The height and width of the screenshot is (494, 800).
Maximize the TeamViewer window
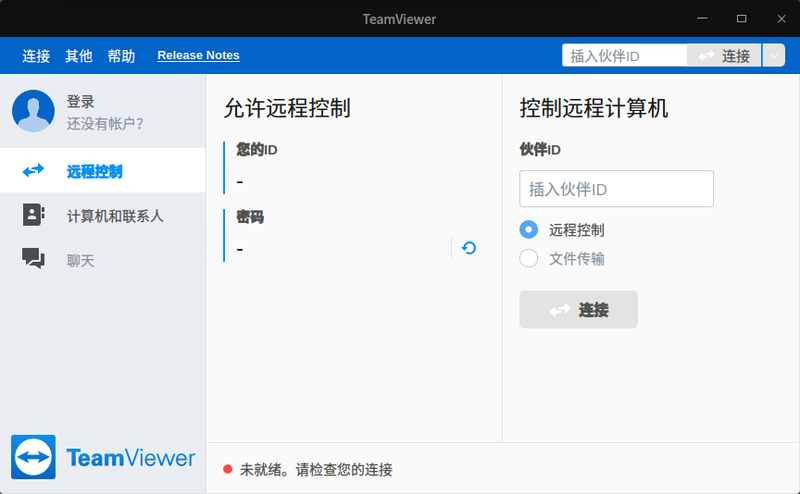pos(742,18)
